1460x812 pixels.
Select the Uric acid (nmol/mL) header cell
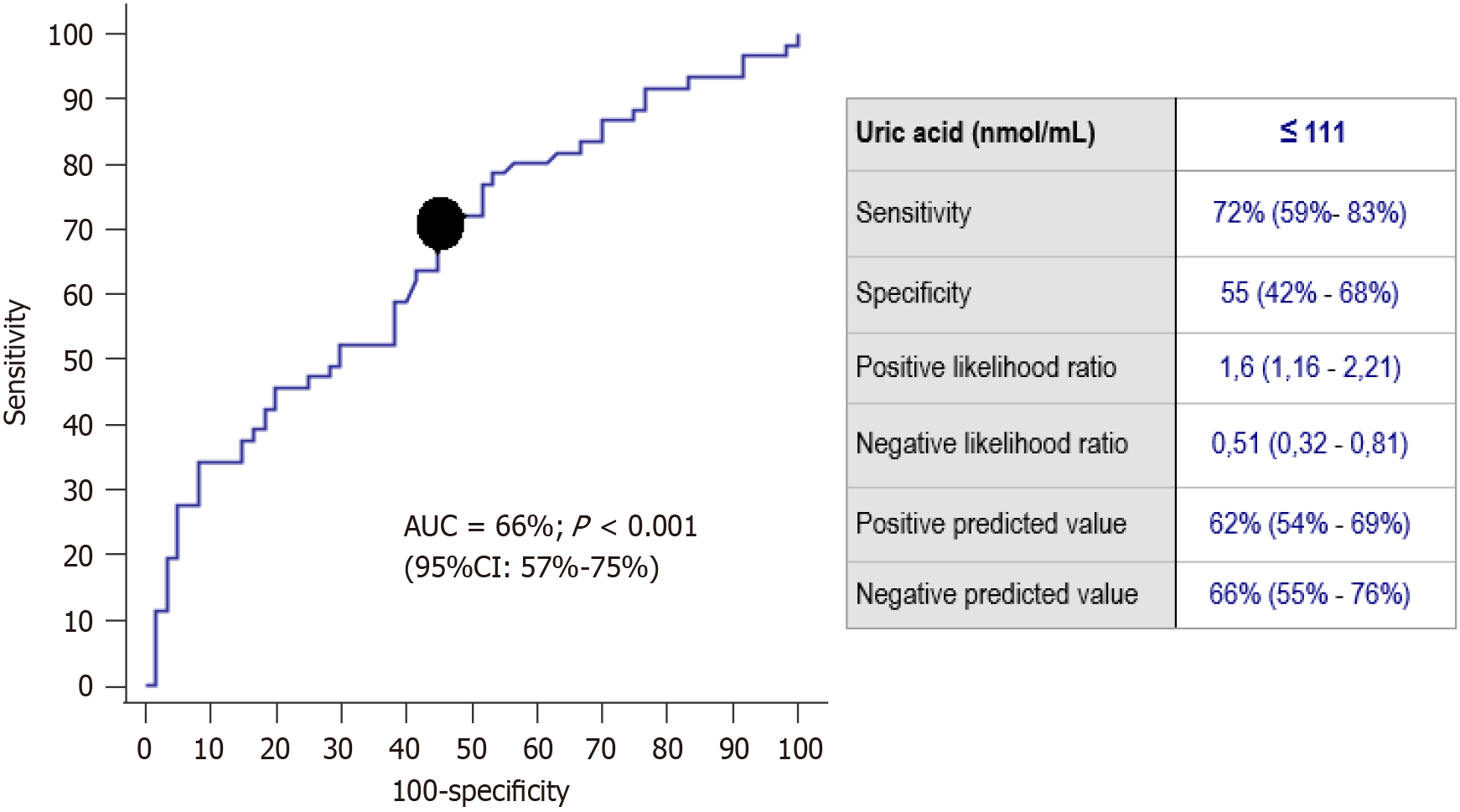[x=975, y=133]
